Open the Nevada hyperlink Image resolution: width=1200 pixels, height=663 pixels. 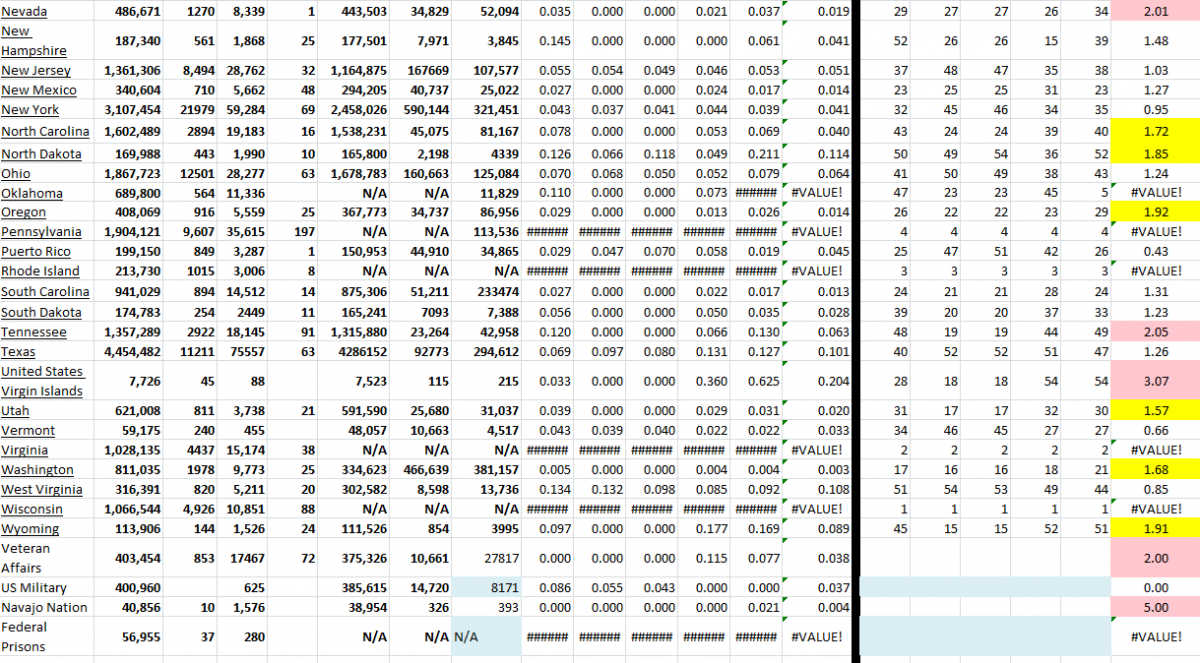24,12
